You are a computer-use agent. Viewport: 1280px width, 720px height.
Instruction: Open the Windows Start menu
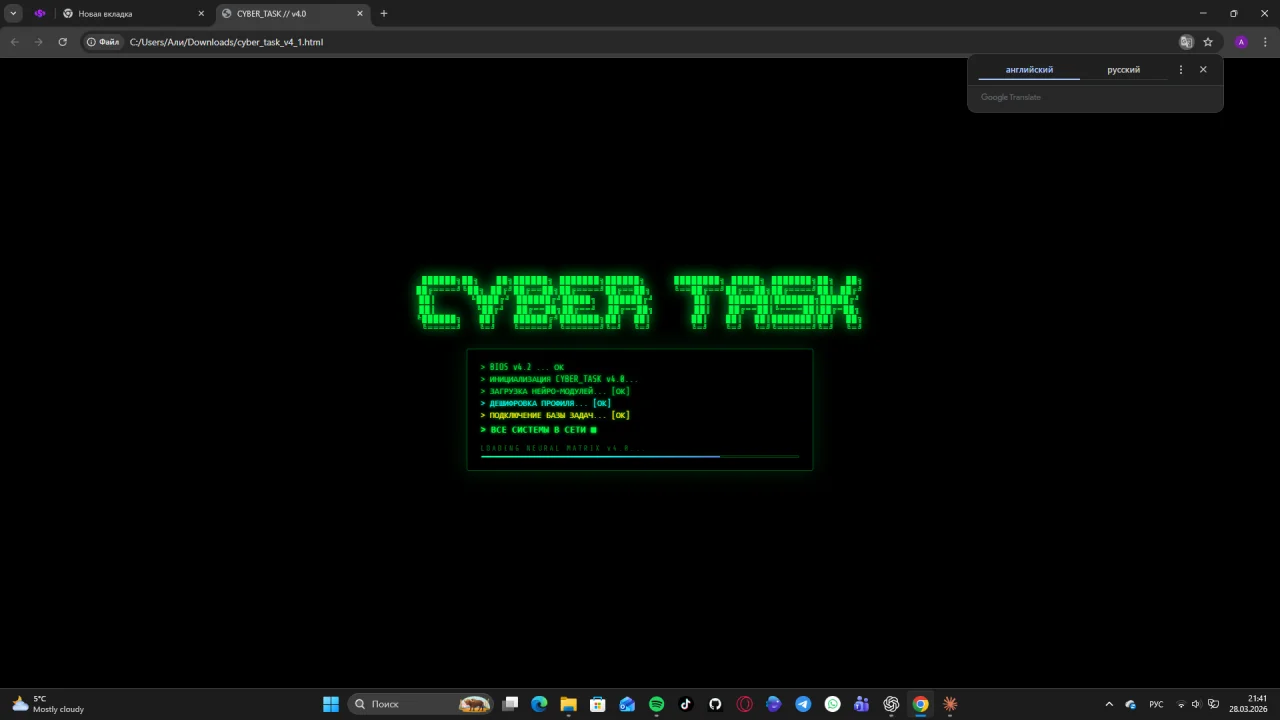click(x=331, y=704)
